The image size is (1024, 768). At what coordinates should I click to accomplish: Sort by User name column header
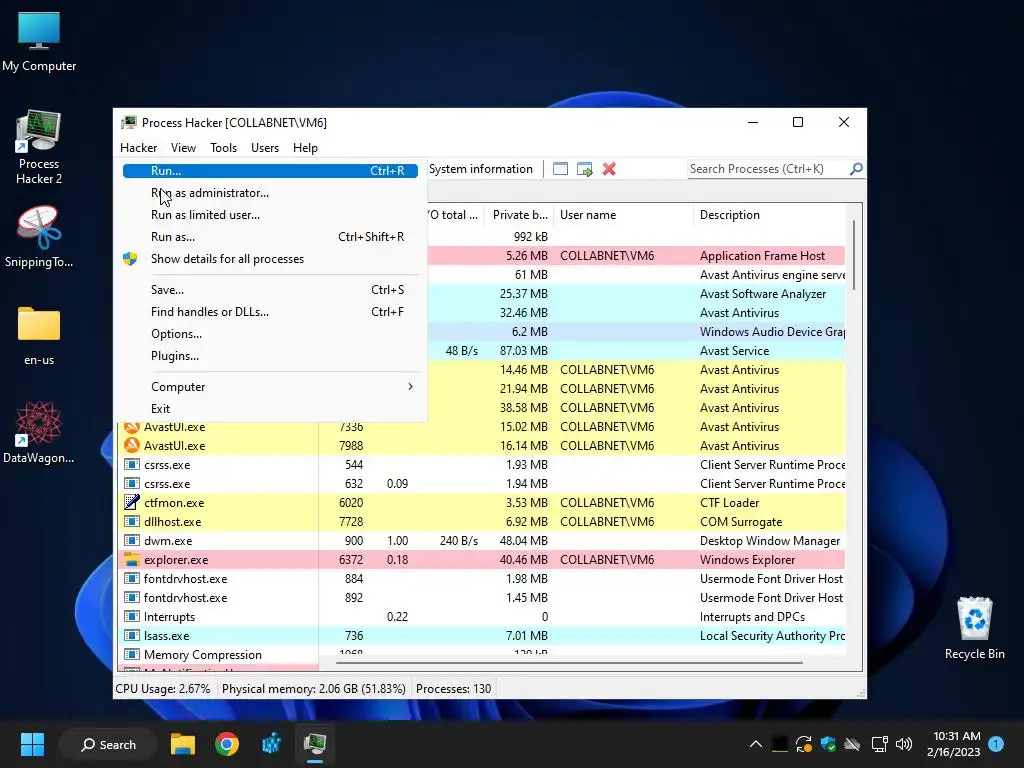[x=624, y=215]
